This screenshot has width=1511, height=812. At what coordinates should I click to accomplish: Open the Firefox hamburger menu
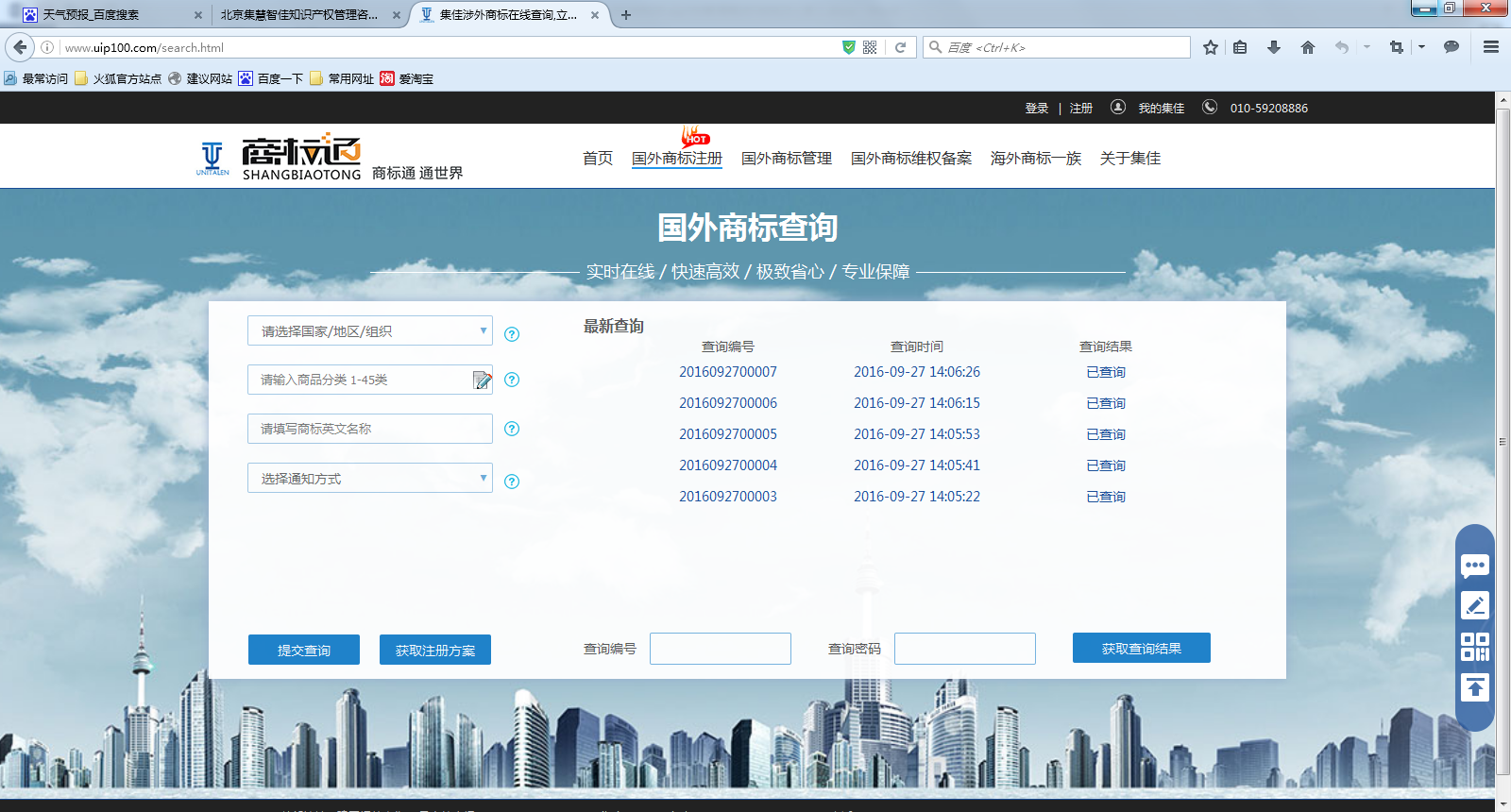pyautogui.click(x=1491, y=47)
